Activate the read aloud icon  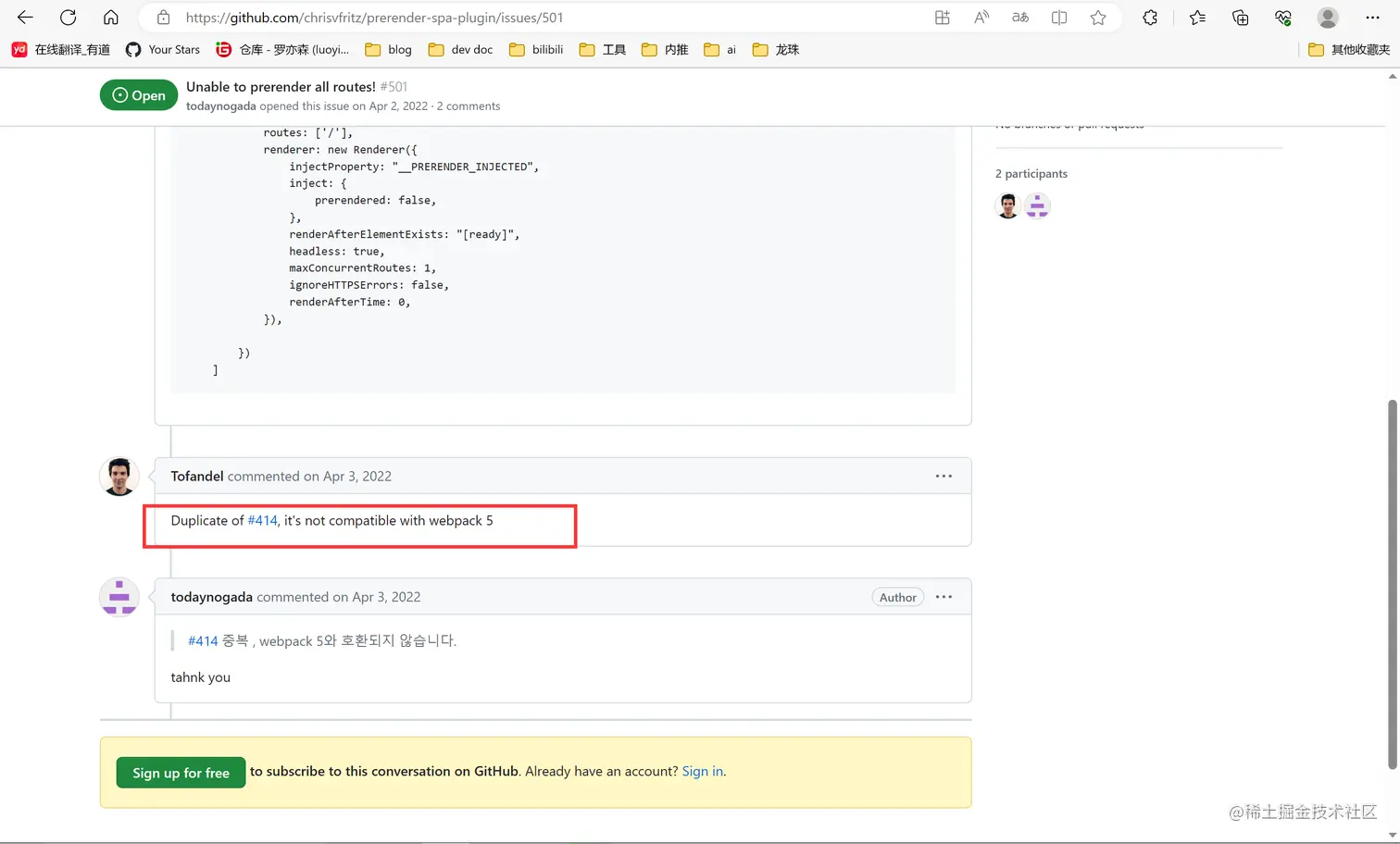point(981,18)
